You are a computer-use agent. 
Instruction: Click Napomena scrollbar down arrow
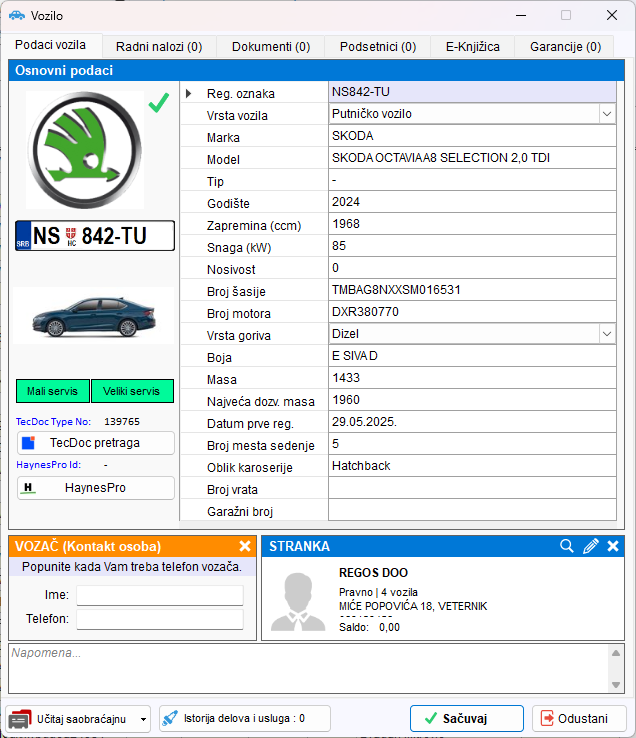pyautogui.click(x=616, y=685)
